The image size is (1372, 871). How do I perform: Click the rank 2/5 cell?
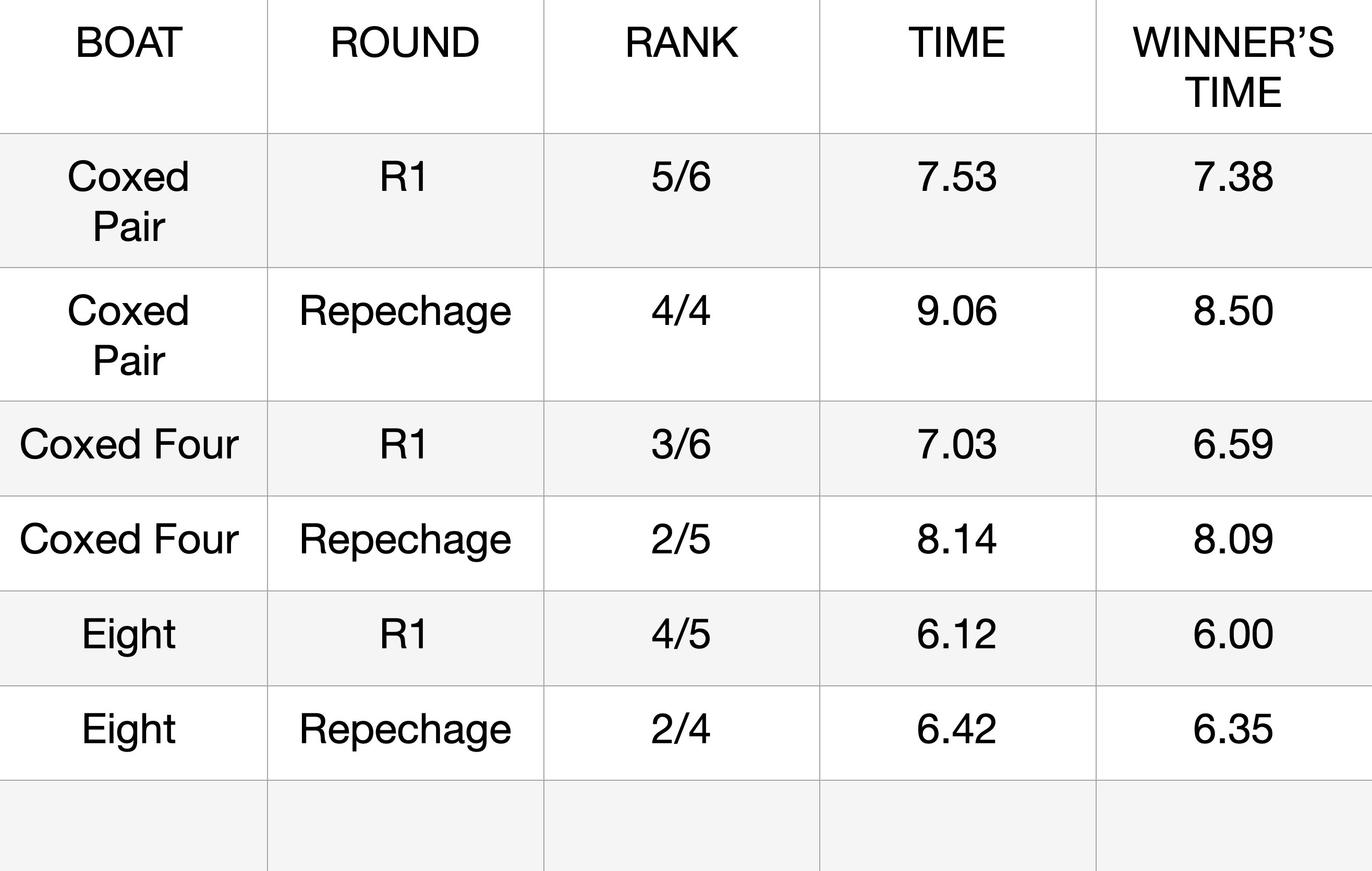pyautogui.click(x=682, y=539)
